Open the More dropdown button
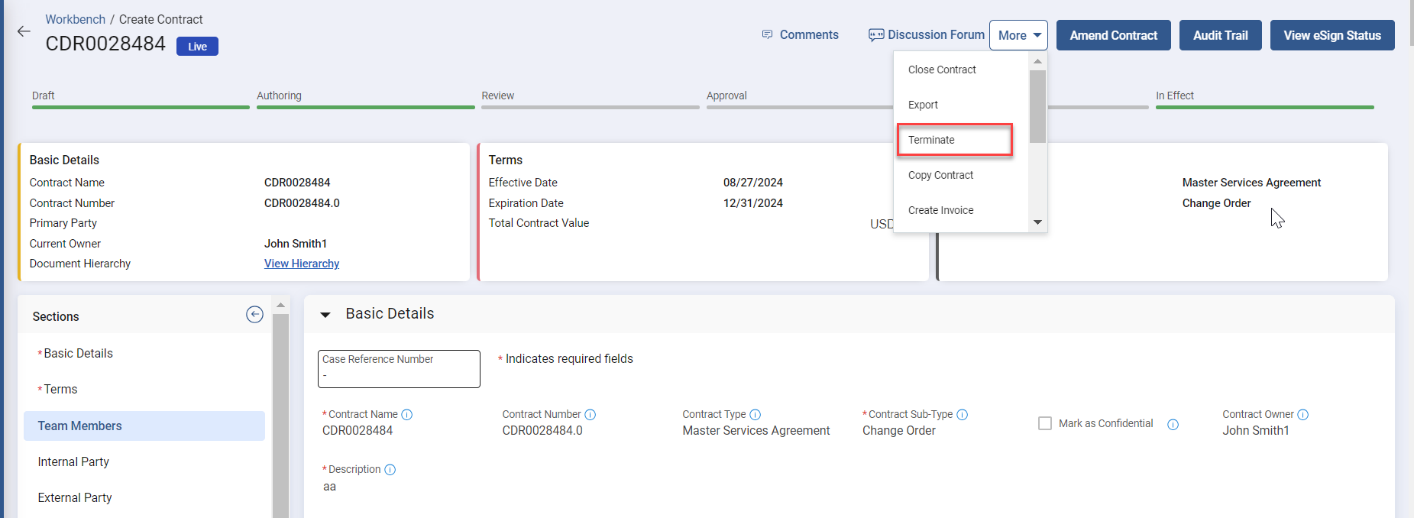The width and height of the screenshot is (1414, 518). [x=1018, y=35]
